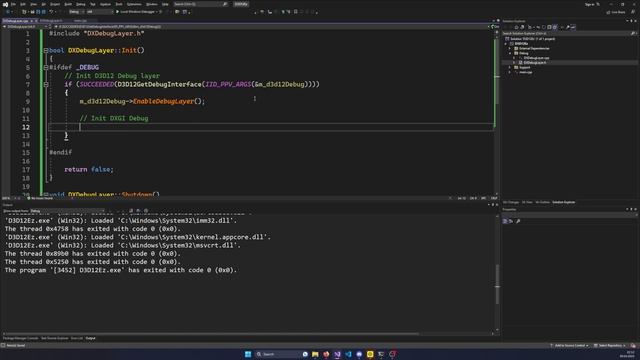The width and height of the screenshot is (640, 360).
Task: Click line 12 in the editor
Action: coord(270,127)
